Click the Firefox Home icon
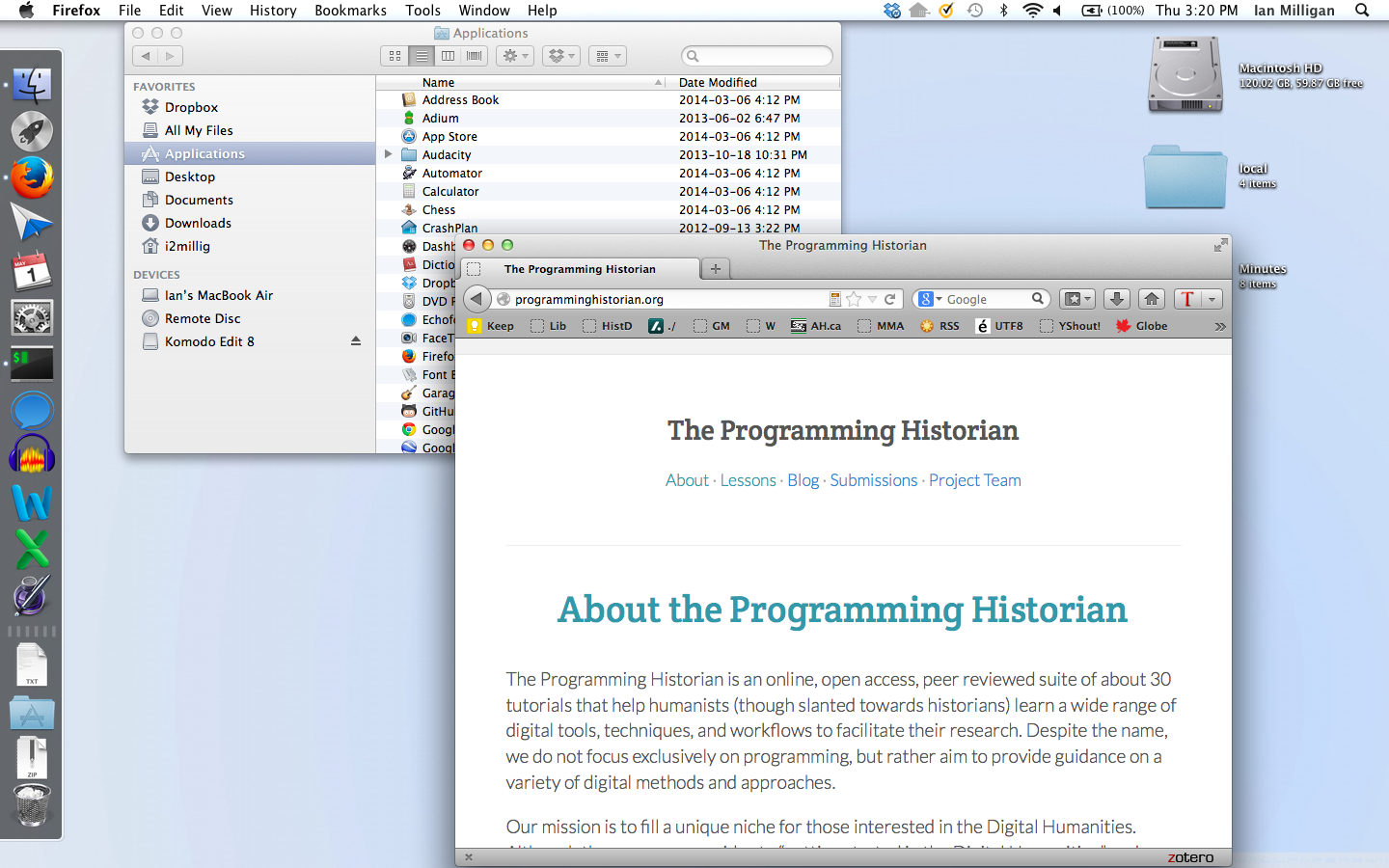 point(1152,299)
